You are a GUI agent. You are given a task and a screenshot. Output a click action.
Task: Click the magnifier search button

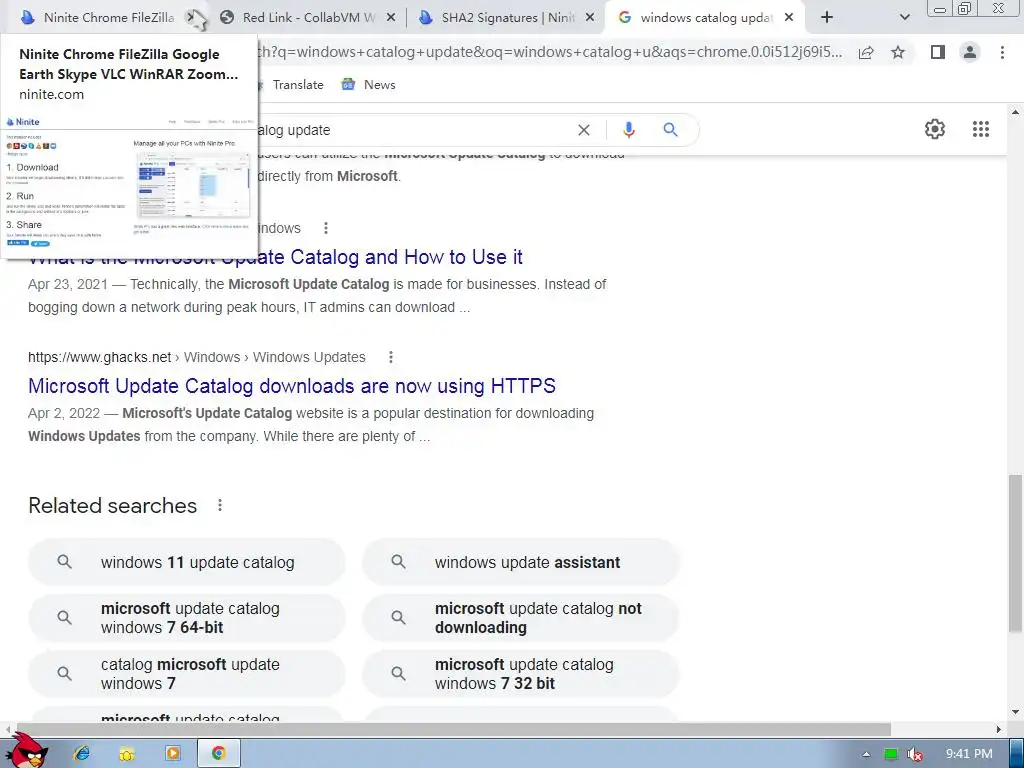click(671, 130)
